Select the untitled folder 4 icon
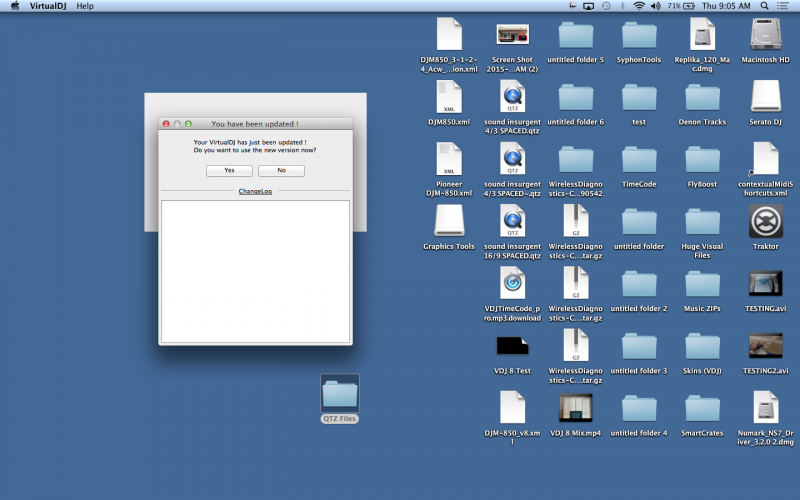The image size is (800, 500). 639,408
